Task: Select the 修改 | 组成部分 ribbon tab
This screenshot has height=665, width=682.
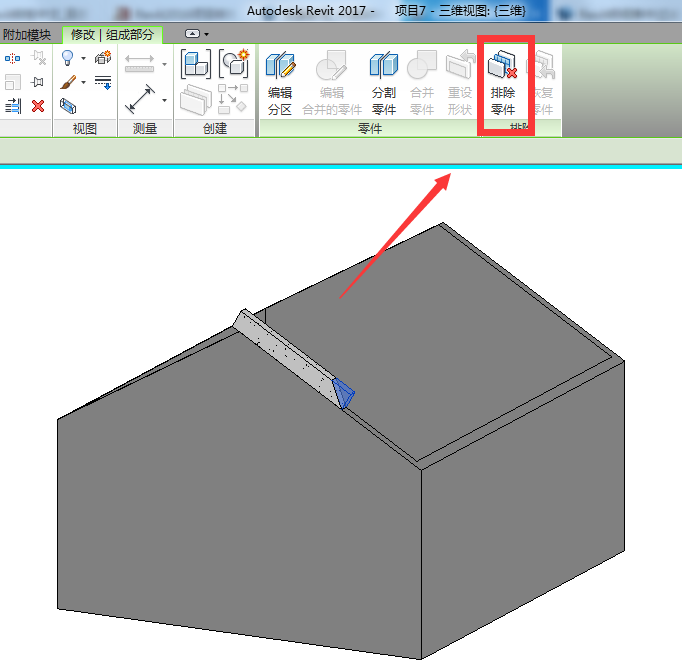Action: point(112,35)
